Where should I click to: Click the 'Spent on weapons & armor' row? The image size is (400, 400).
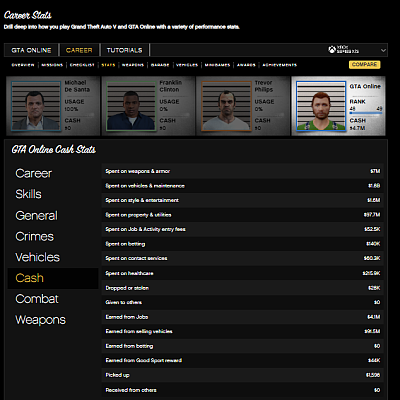point(243,171)
